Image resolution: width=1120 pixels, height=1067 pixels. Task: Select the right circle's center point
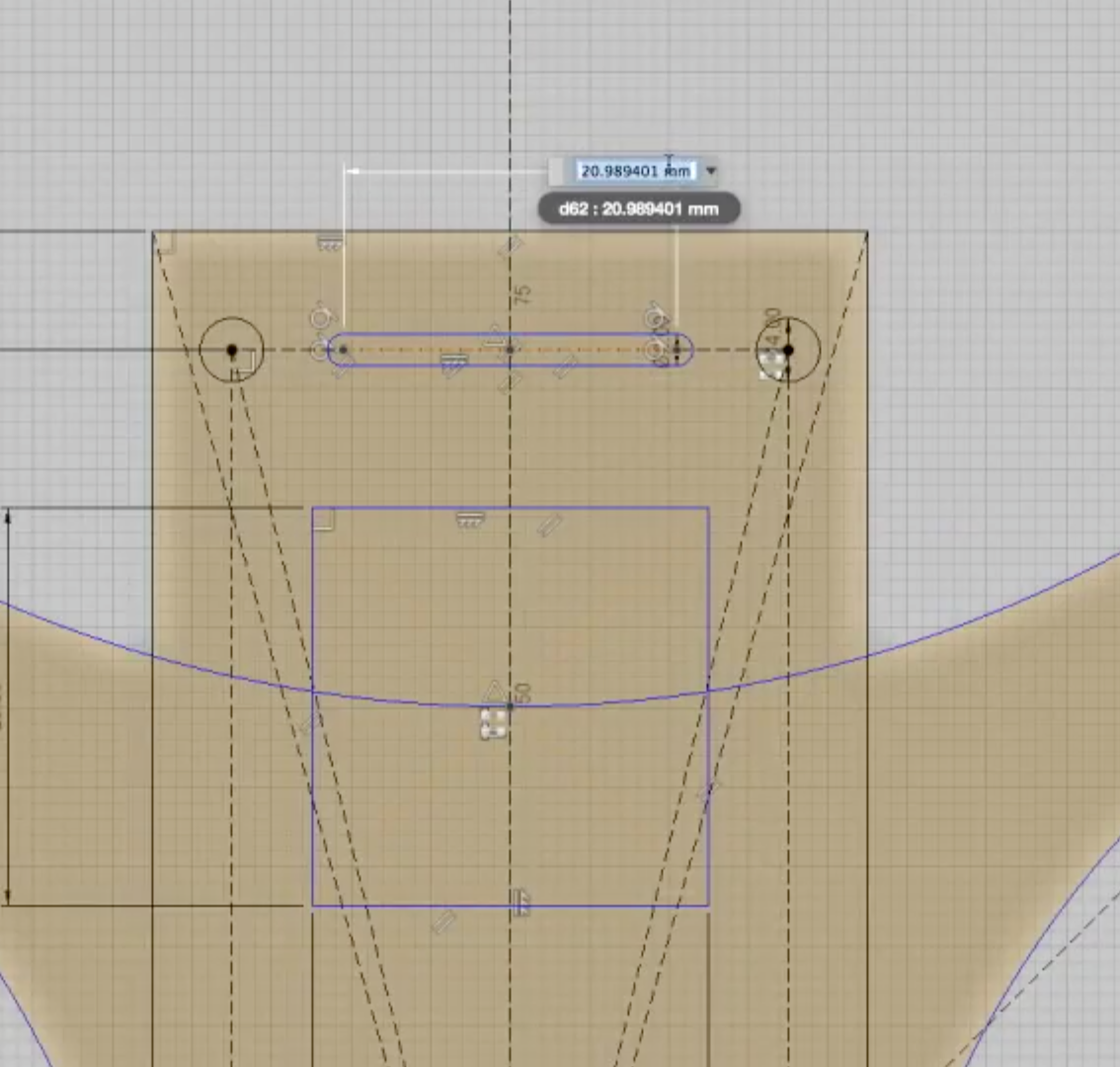[x=787, y=351]
